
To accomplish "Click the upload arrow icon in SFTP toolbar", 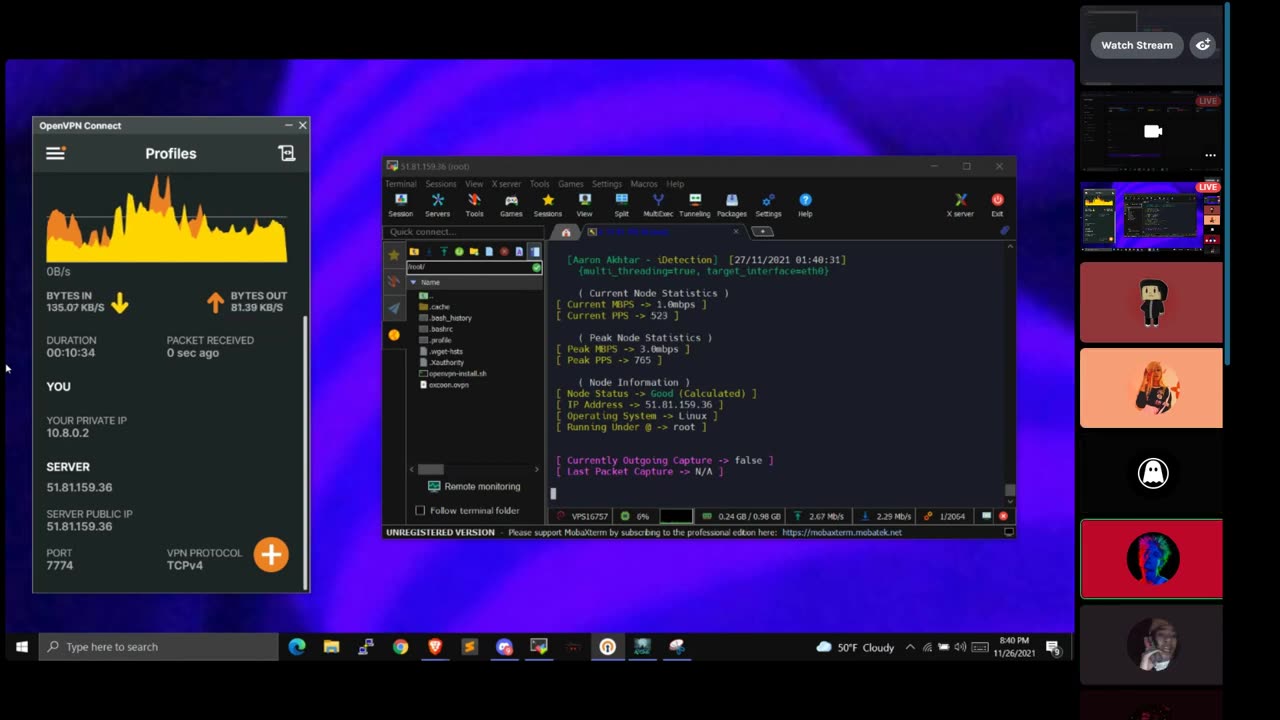I will (444, 251).
